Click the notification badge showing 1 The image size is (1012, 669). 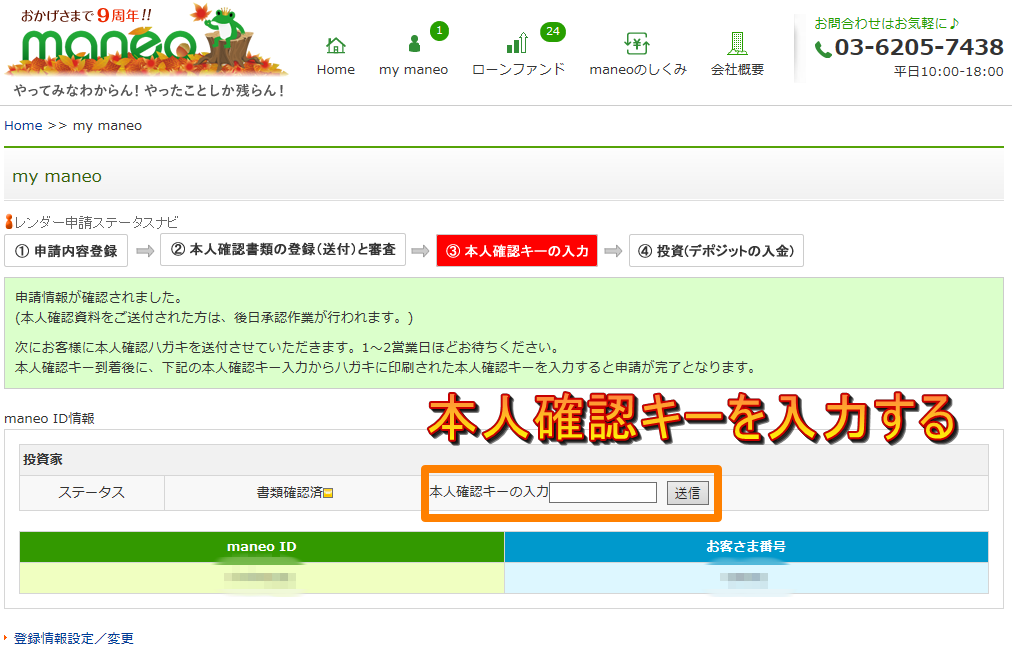click(x=440, y=30)
